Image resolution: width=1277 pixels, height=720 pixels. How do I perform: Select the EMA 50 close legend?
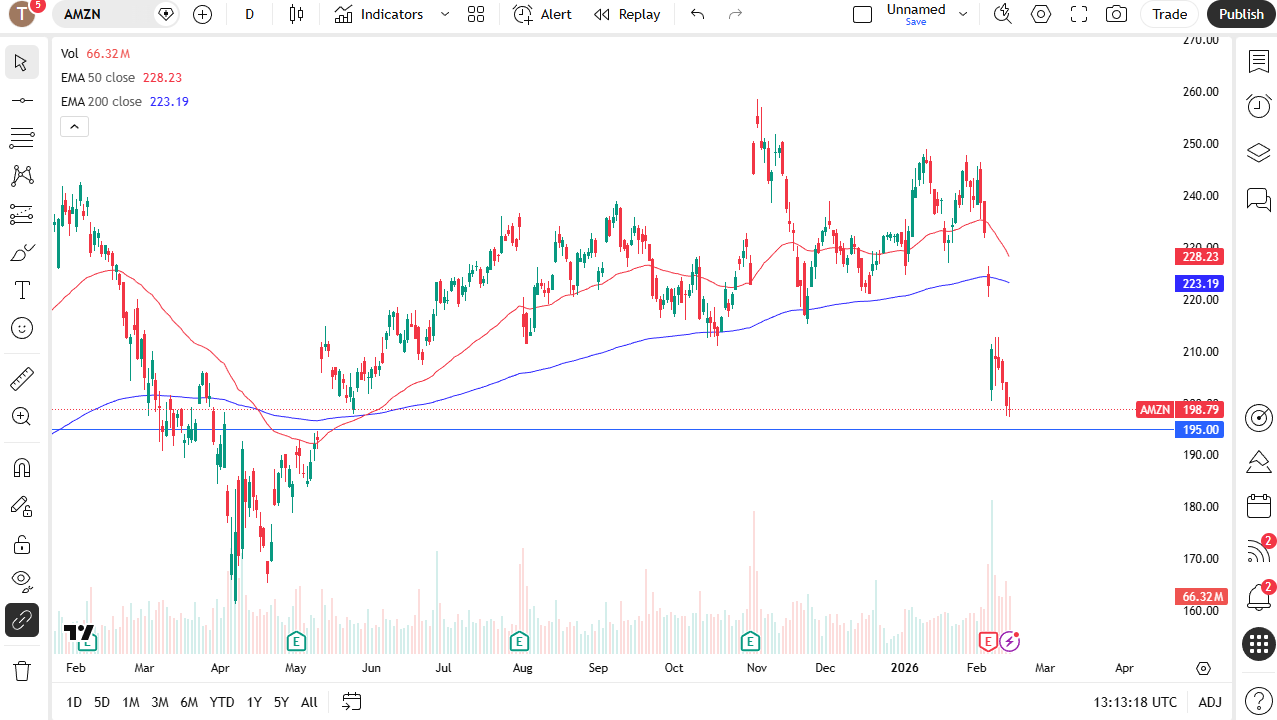tap(98, 77)
